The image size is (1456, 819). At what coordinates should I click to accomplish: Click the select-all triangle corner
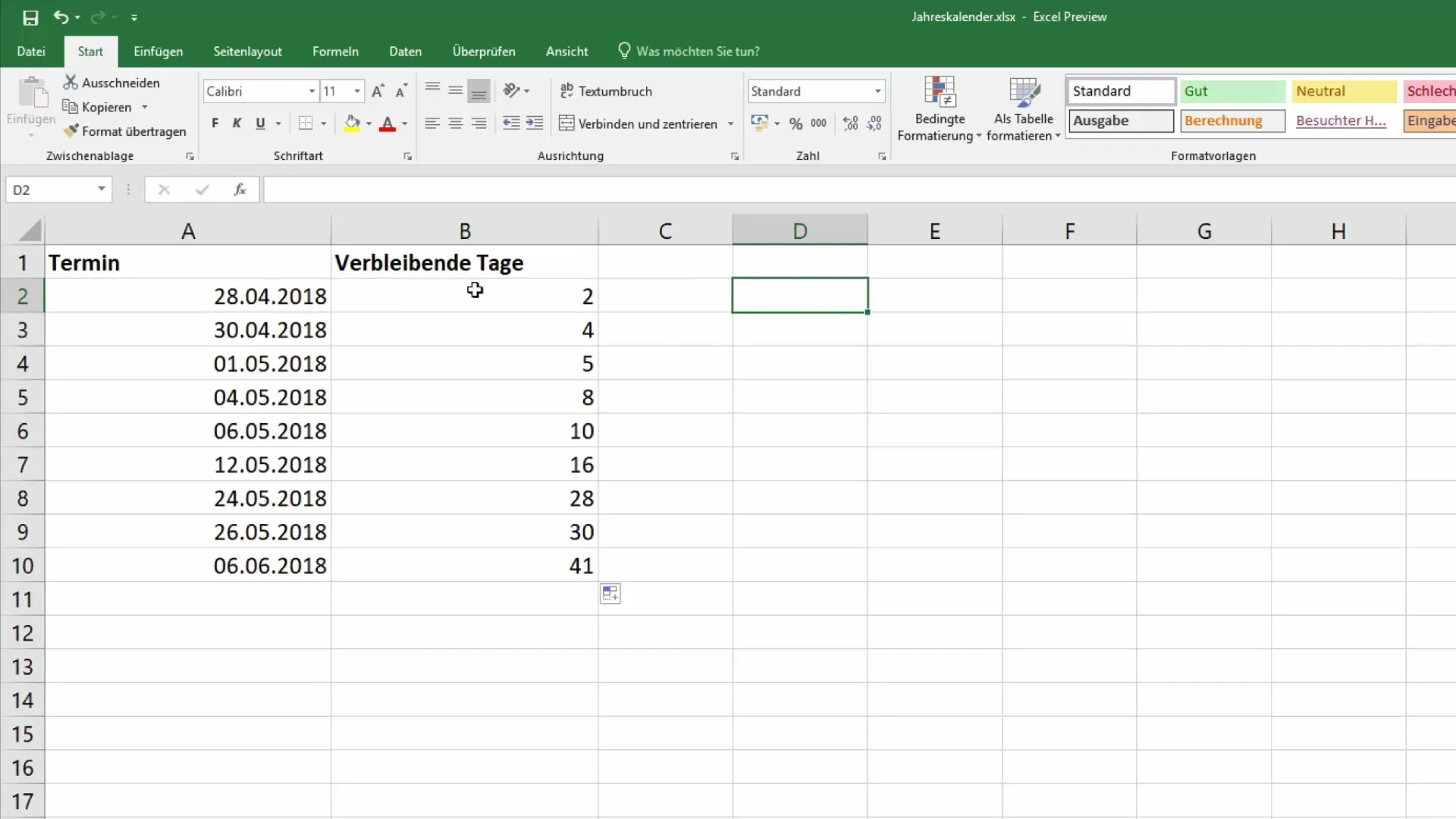coord(29,230)
